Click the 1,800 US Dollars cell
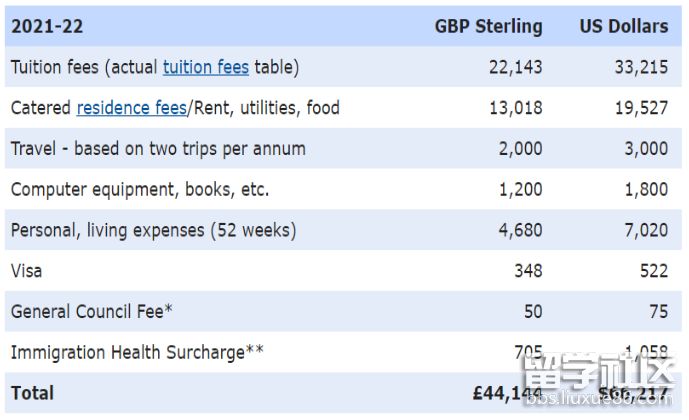This screenshot has height=420, width=689. tap(646, 189)
